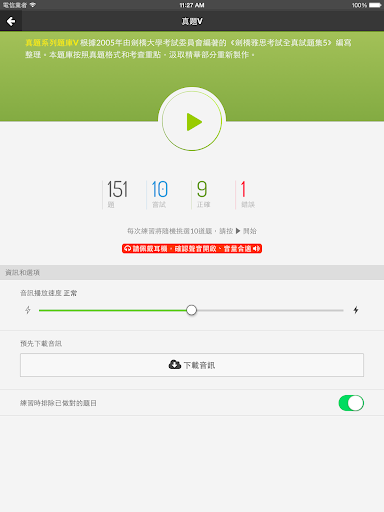Select the red 1 wrong counter

tap(247, 194)
